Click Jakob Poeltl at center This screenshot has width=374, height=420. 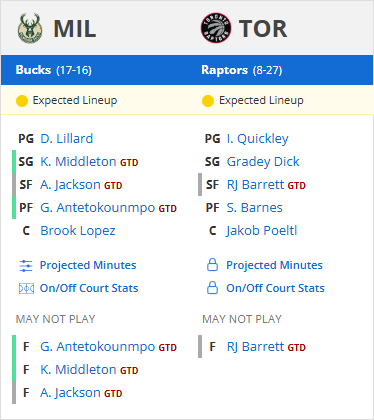point(262,231)
